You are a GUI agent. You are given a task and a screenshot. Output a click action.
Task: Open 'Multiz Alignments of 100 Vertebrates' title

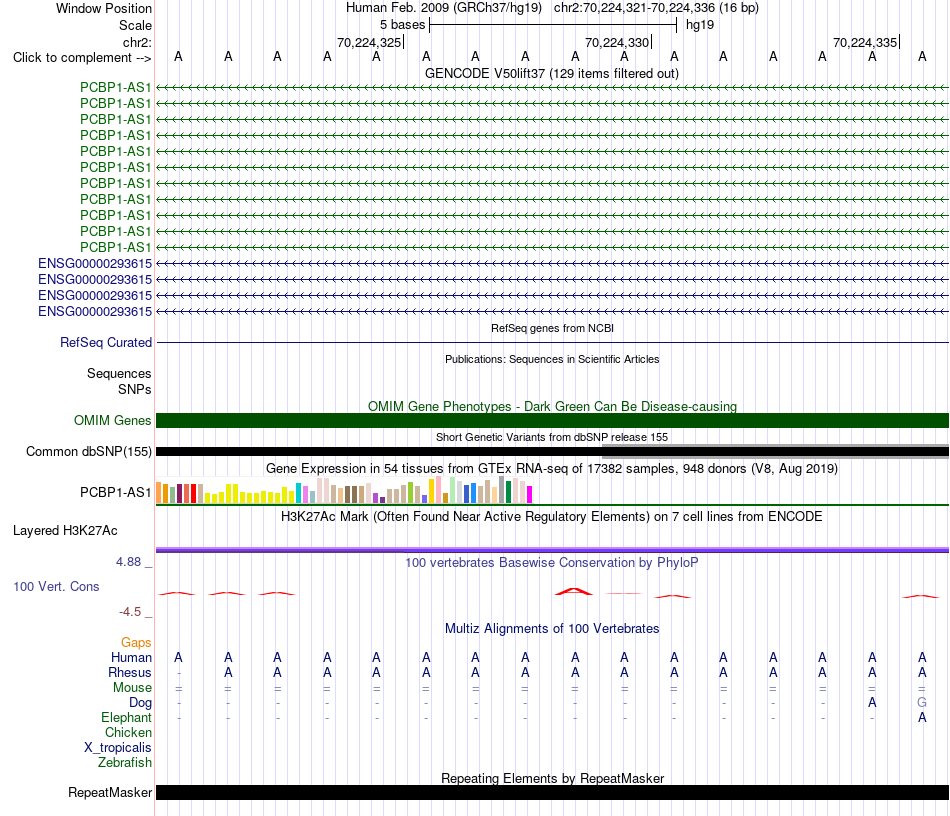point(552,629)
